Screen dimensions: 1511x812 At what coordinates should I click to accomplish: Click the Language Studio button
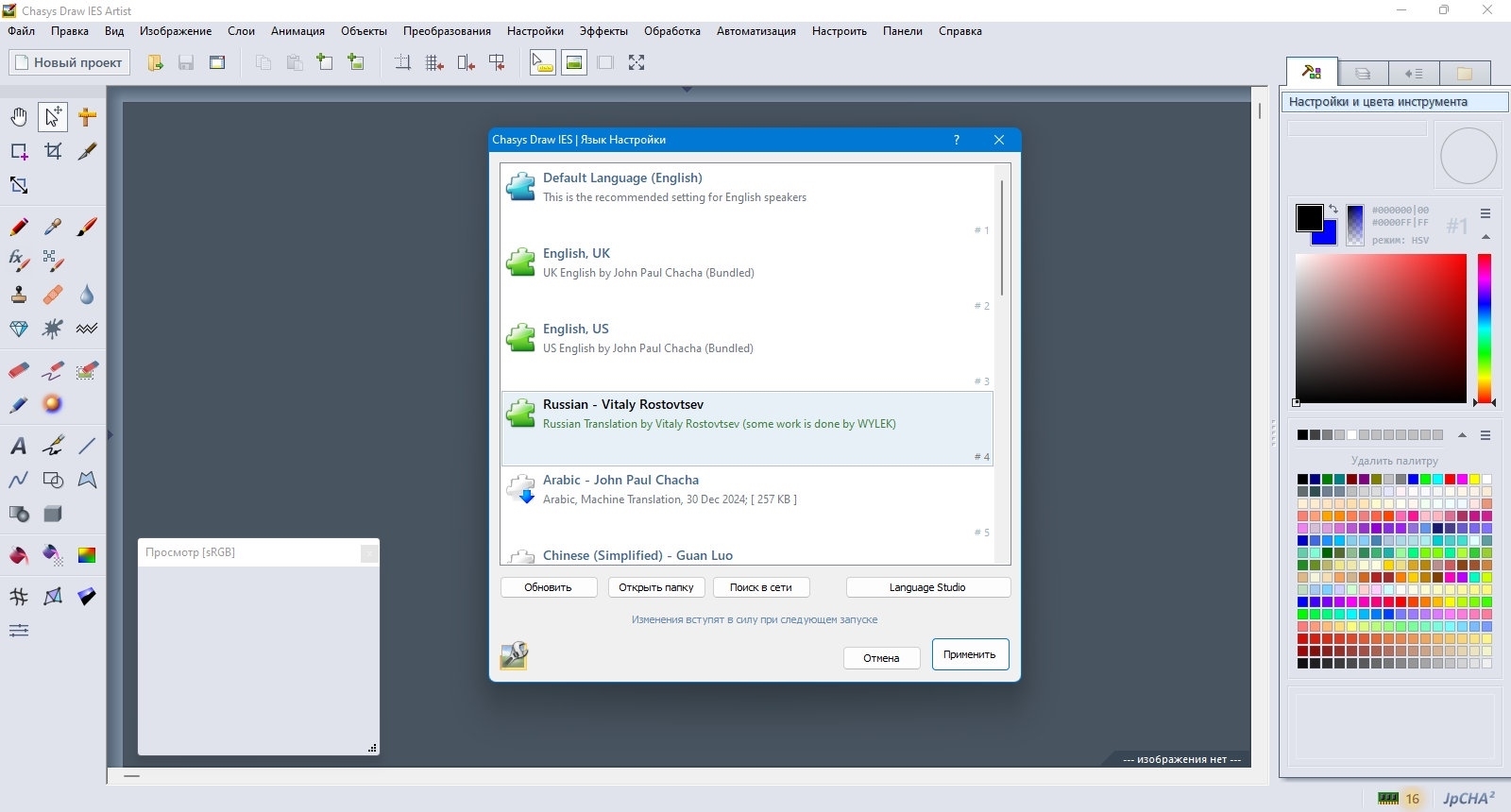(x=927, y=587)
